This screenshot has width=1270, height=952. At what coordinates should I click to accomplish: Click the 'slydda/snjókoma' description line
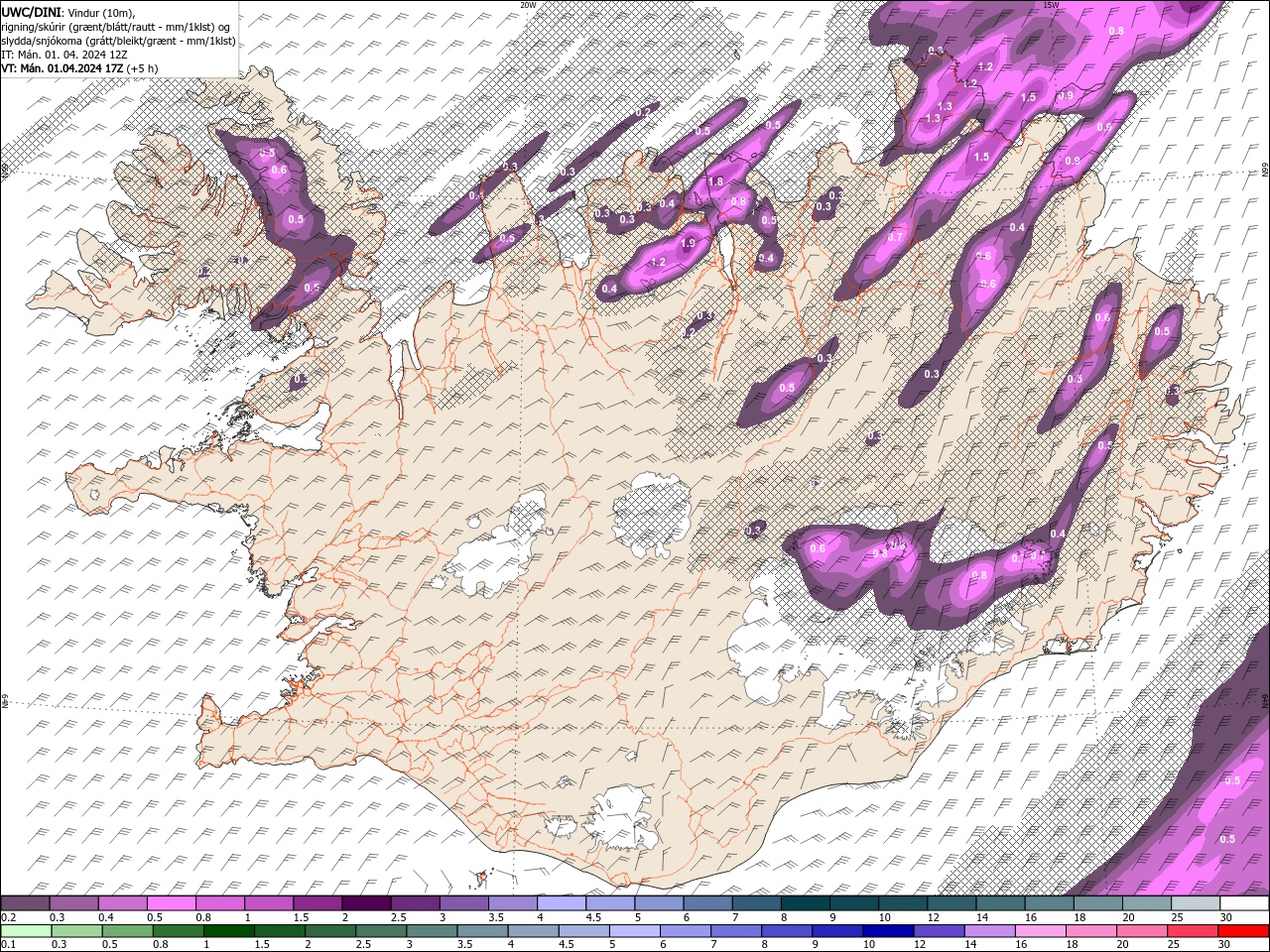click(118, 40)
